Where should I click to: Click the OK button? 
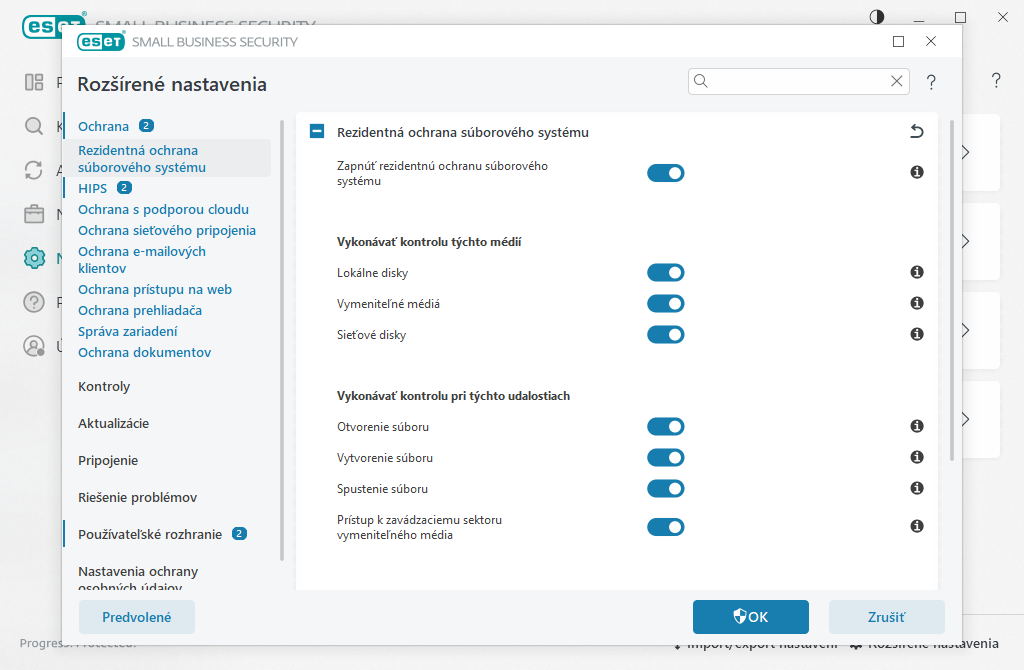(x=750, y=617)
